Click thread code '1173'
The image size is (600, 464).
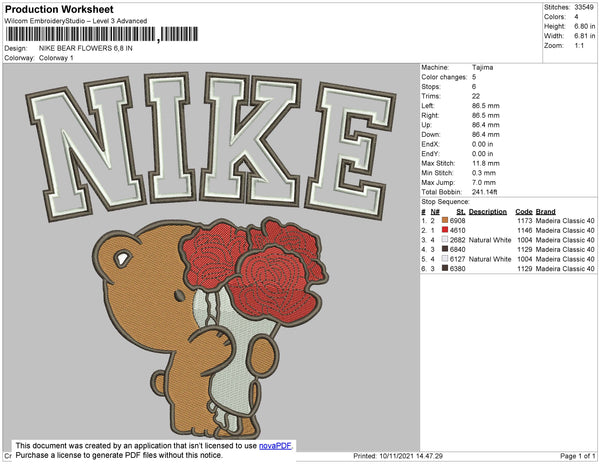pyautogui.click(x=525, y=221)
